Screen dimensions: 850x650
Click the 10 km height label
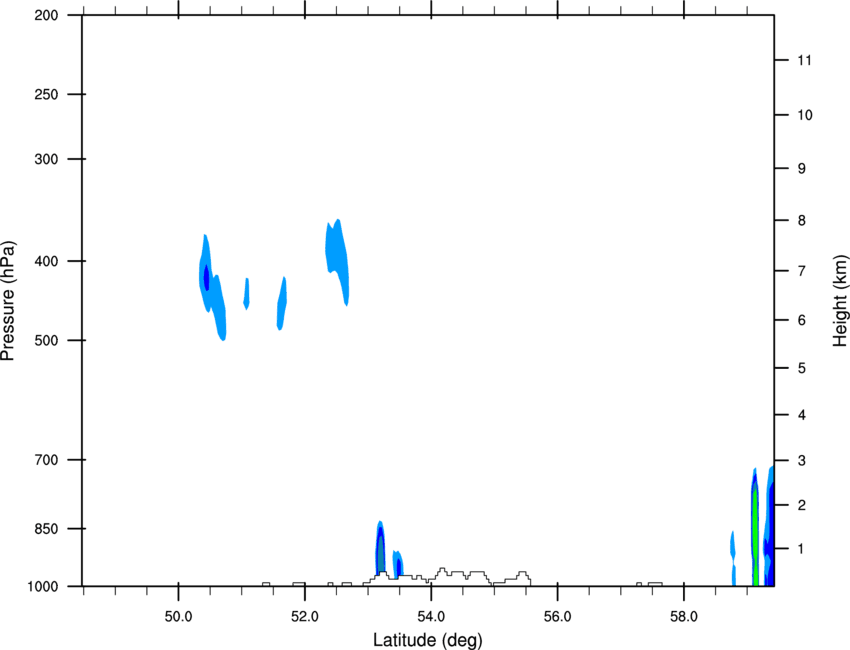coord(805,115)
